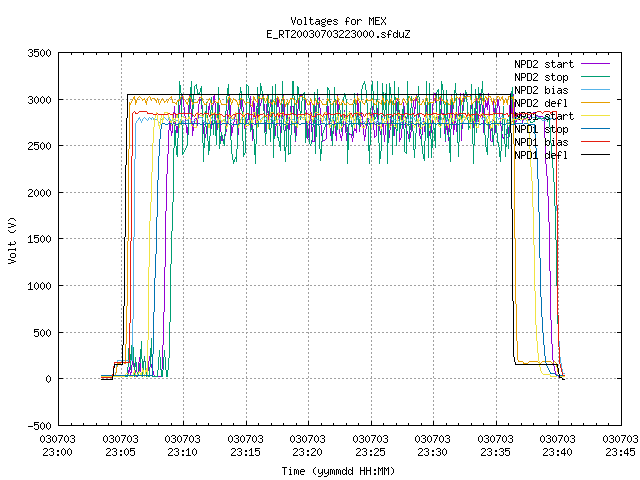Click the light blue NPD2 bias legend line
The image size is (640, 480).
click(596, 89)
